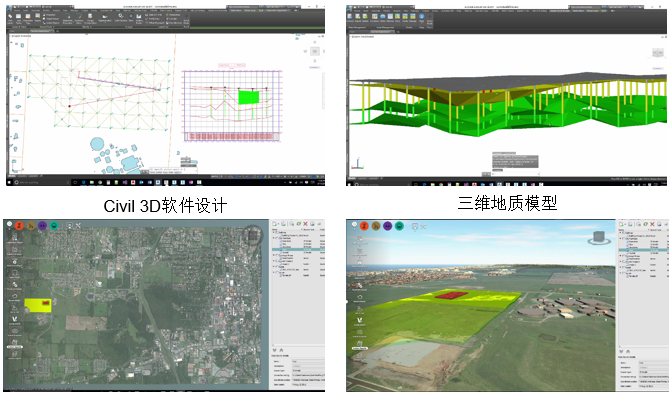Viewport: 671px width, 393px height.
Task: Click the green refresh icon in 3D terrain window's panel toolbar
Action: pos(645,224)
